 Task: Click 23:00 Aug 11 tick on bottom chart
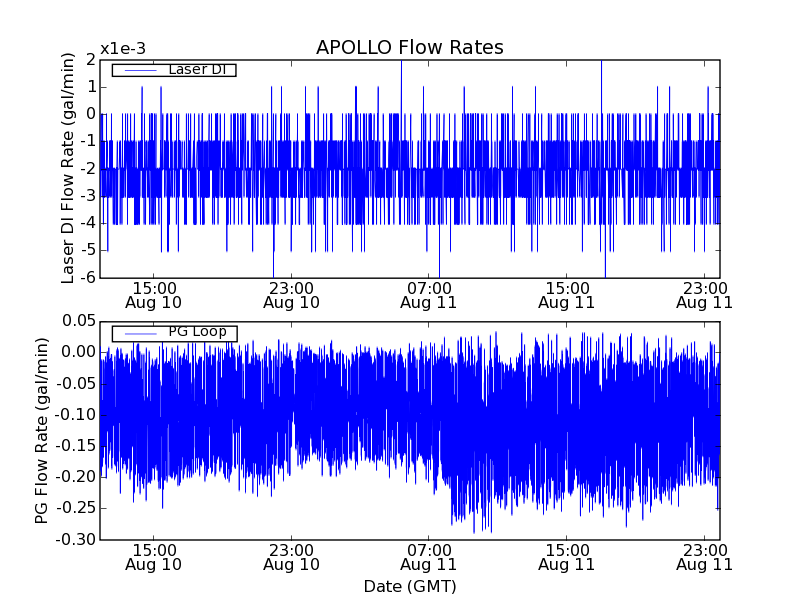pos(704,557)
